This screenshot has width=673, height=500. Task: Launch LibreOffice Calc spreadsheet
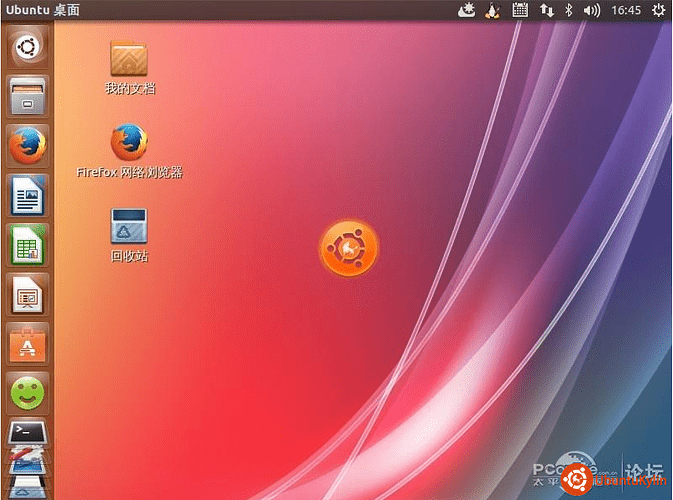pyautogui.click(x=27, y=245)
